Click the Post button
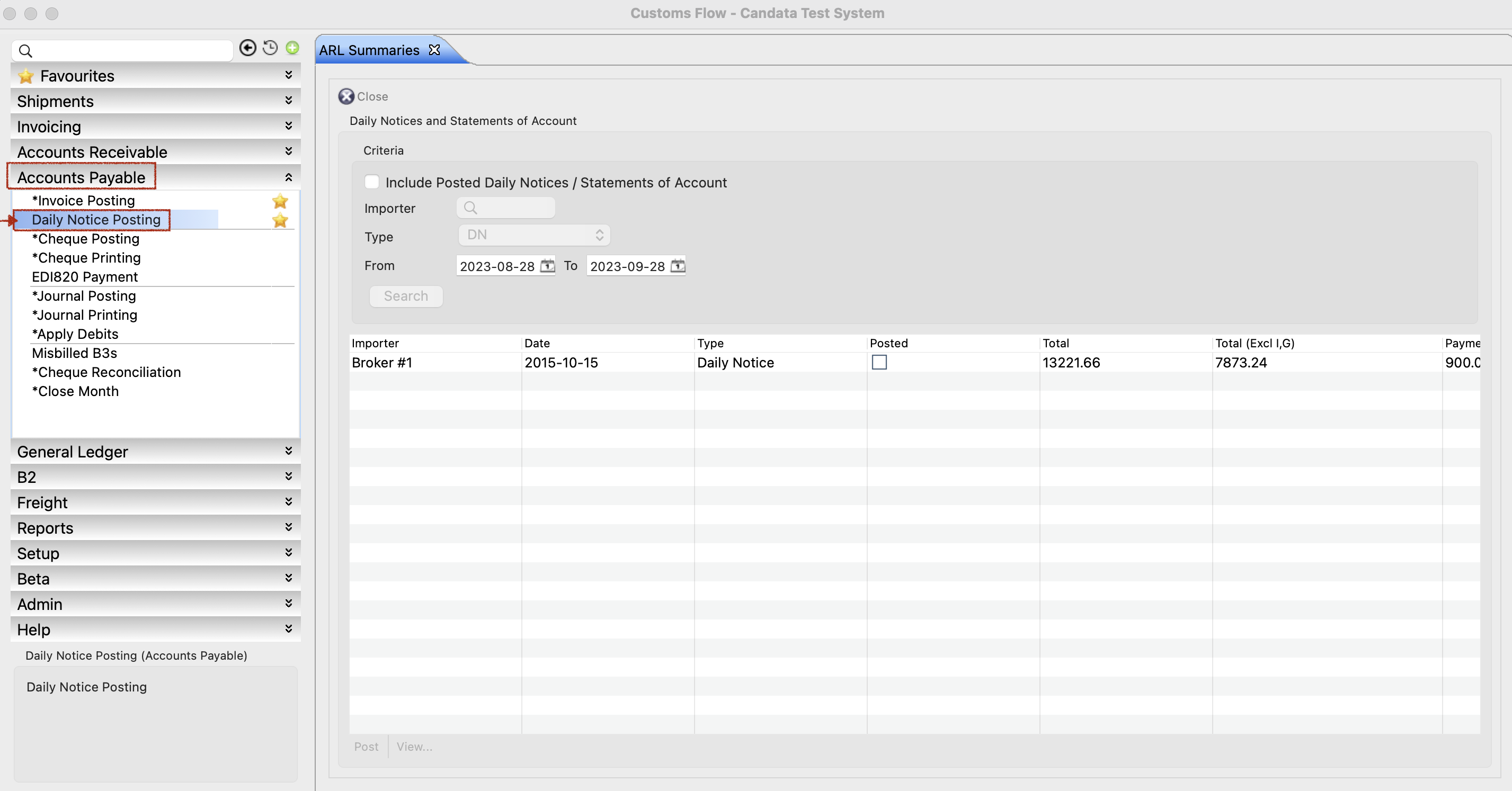Image resolution: width=1512 pixels, height=791 pixels. click(x=366, y=747)
